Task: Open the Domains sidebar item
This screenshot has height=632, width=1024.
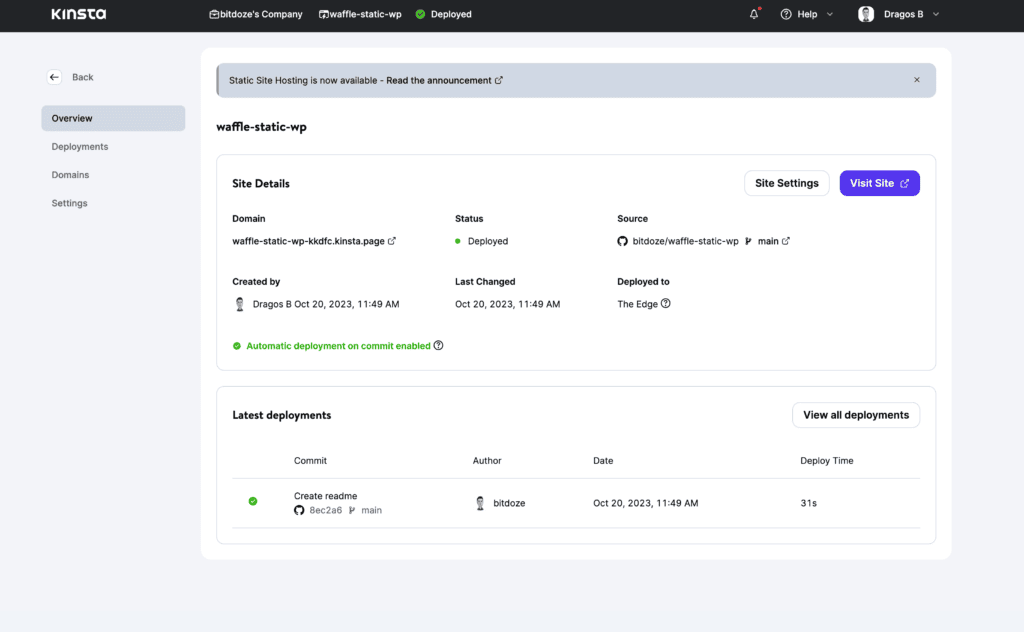Action: 70,175
